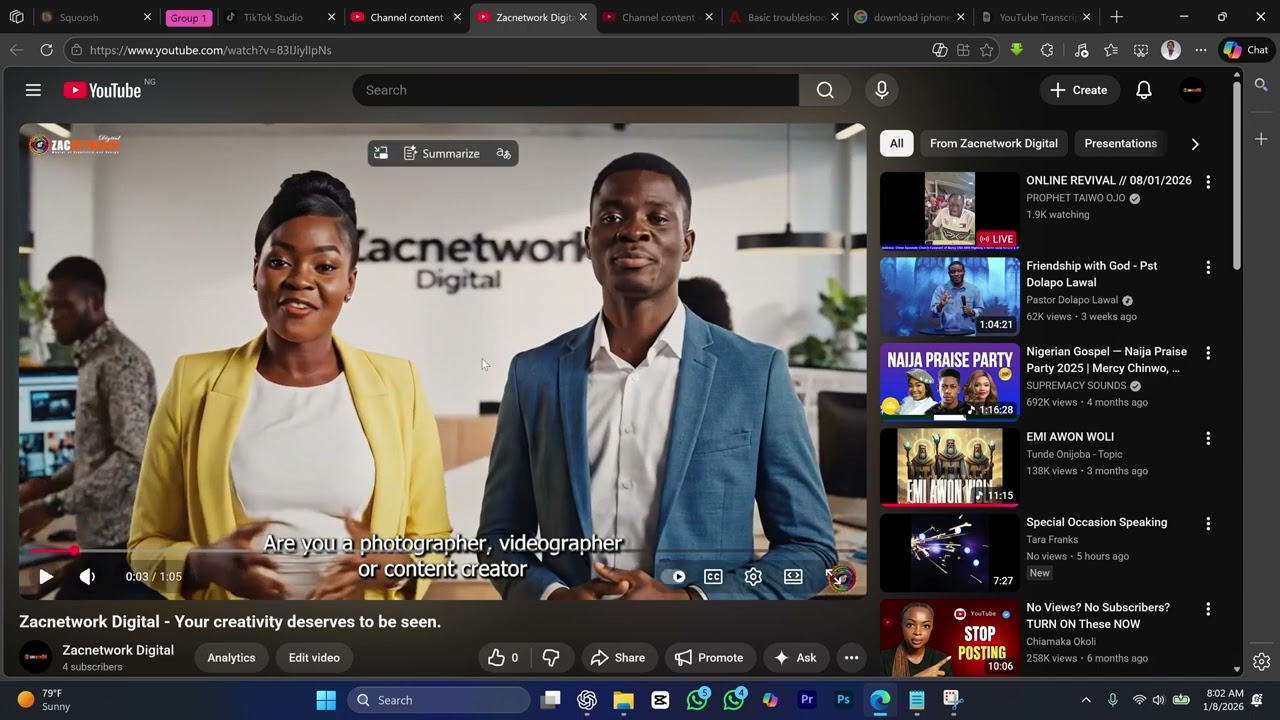Open Photoshop from the taskbar
Image resolution: width=1280 pixels, height=720 pixels.
[843, 700]
